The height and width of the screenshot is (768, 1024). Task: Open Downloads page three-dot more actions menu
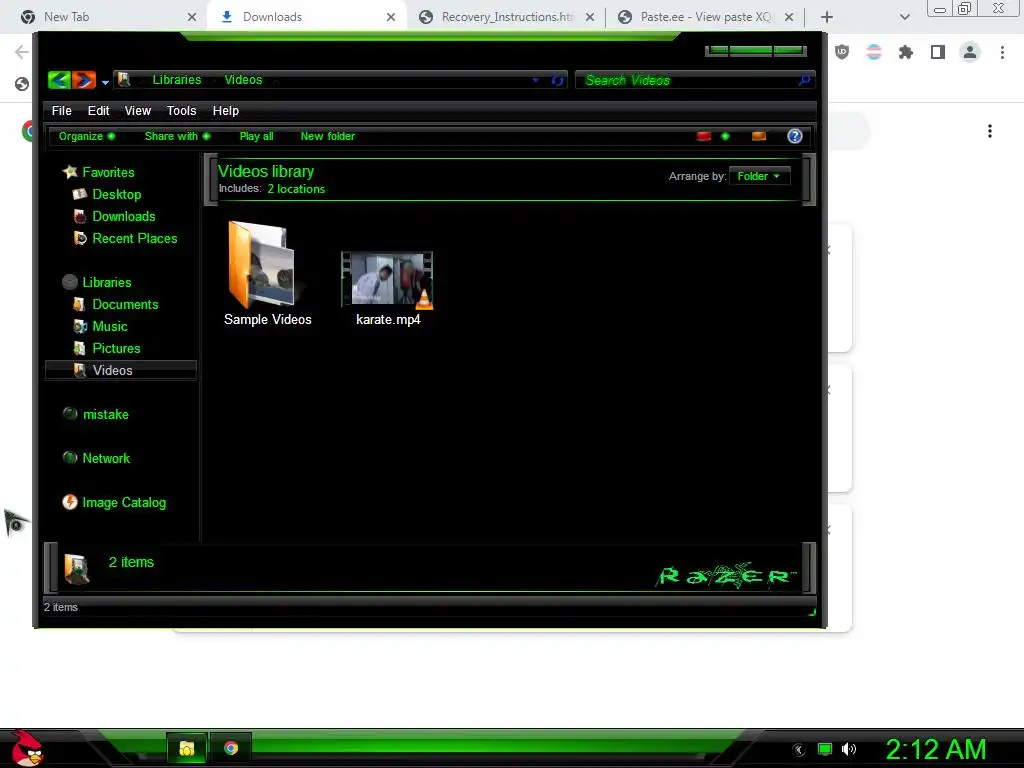coord(989,131)
